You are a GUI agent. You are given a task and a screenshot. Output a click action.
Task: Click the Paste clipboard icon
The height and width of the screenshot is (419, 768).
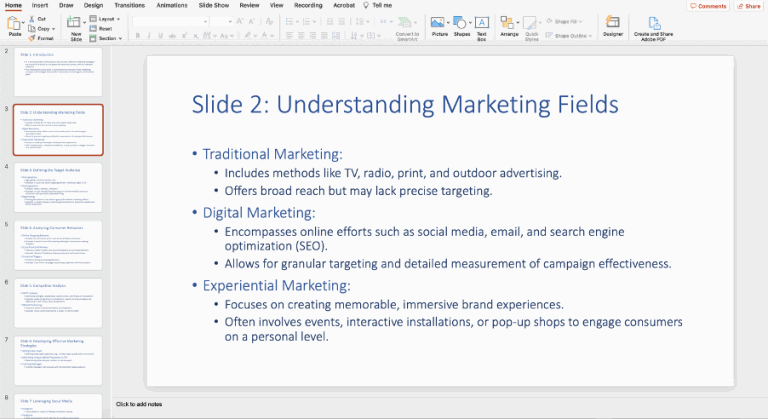pyautogui.click(x=15, y=23)
